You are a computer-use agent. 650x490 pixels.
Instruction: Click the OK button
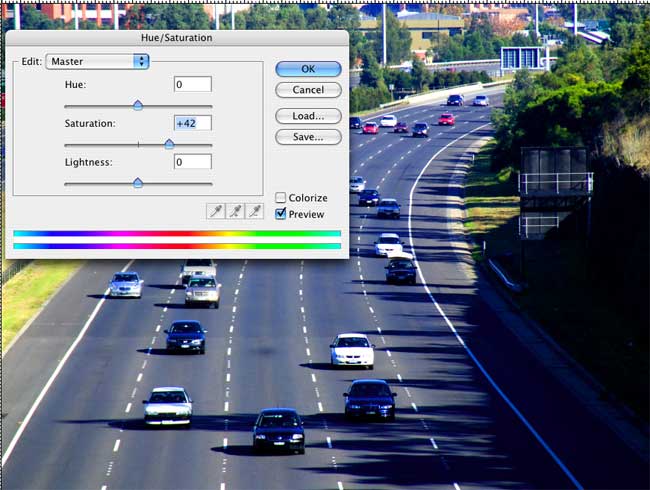coord(308,69)
